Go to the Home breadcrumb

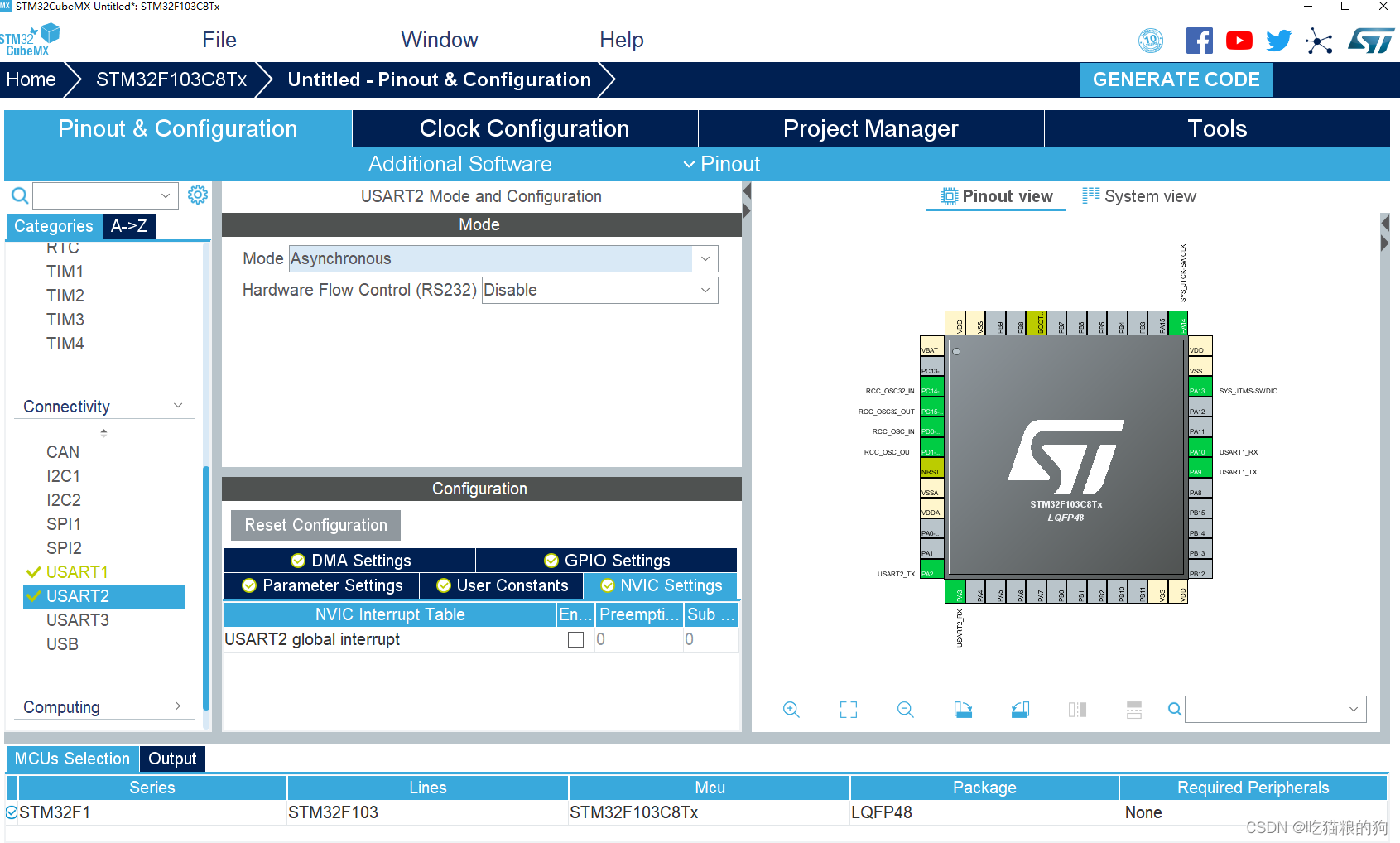click(x=31, y=79)
